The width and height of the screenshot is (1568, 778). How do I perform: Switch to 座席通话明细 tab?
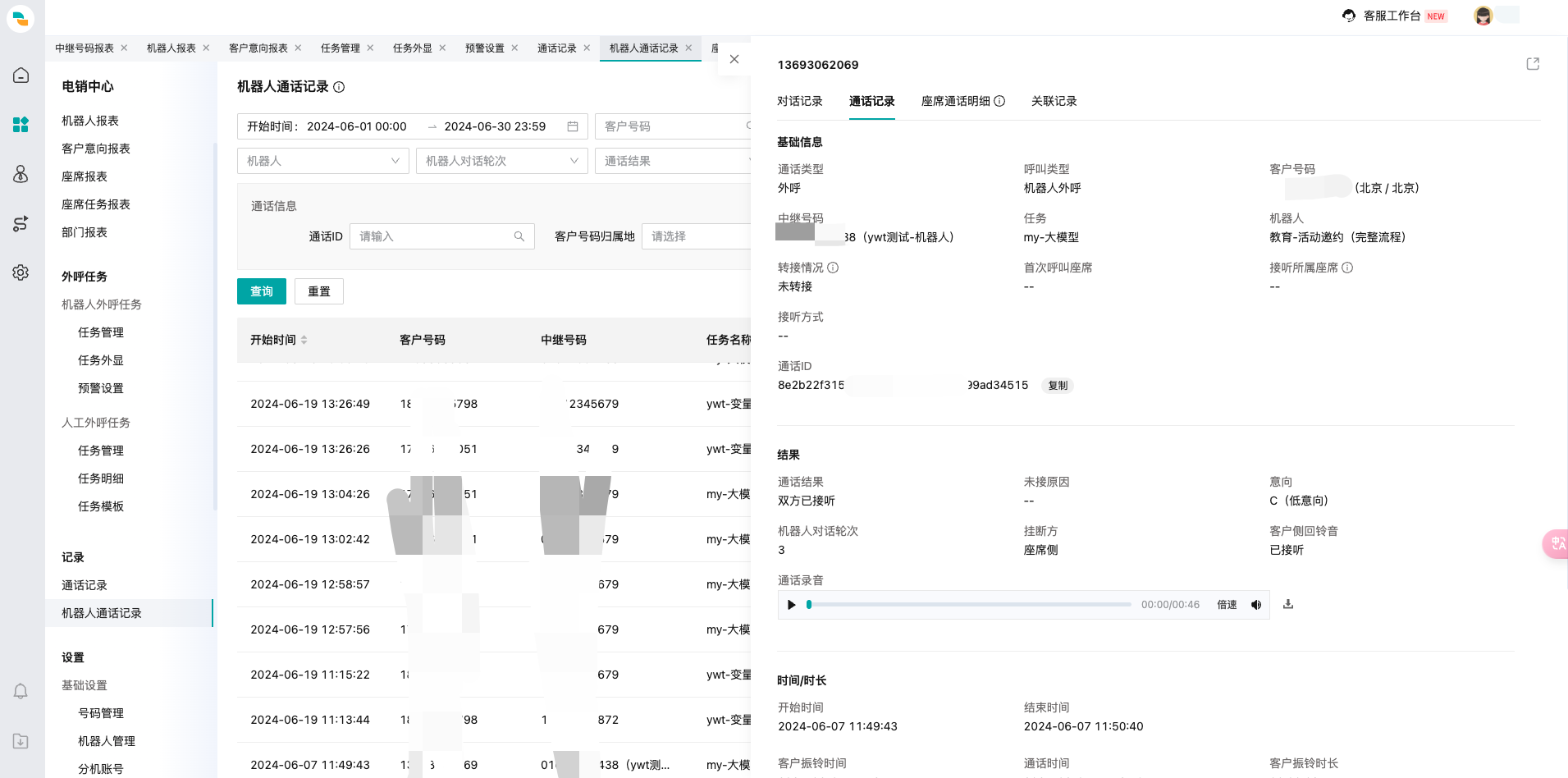(x=956, y=101)
